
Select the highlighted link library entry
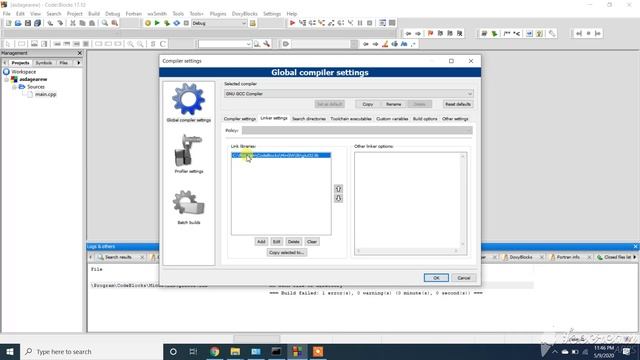coord(281,156)
